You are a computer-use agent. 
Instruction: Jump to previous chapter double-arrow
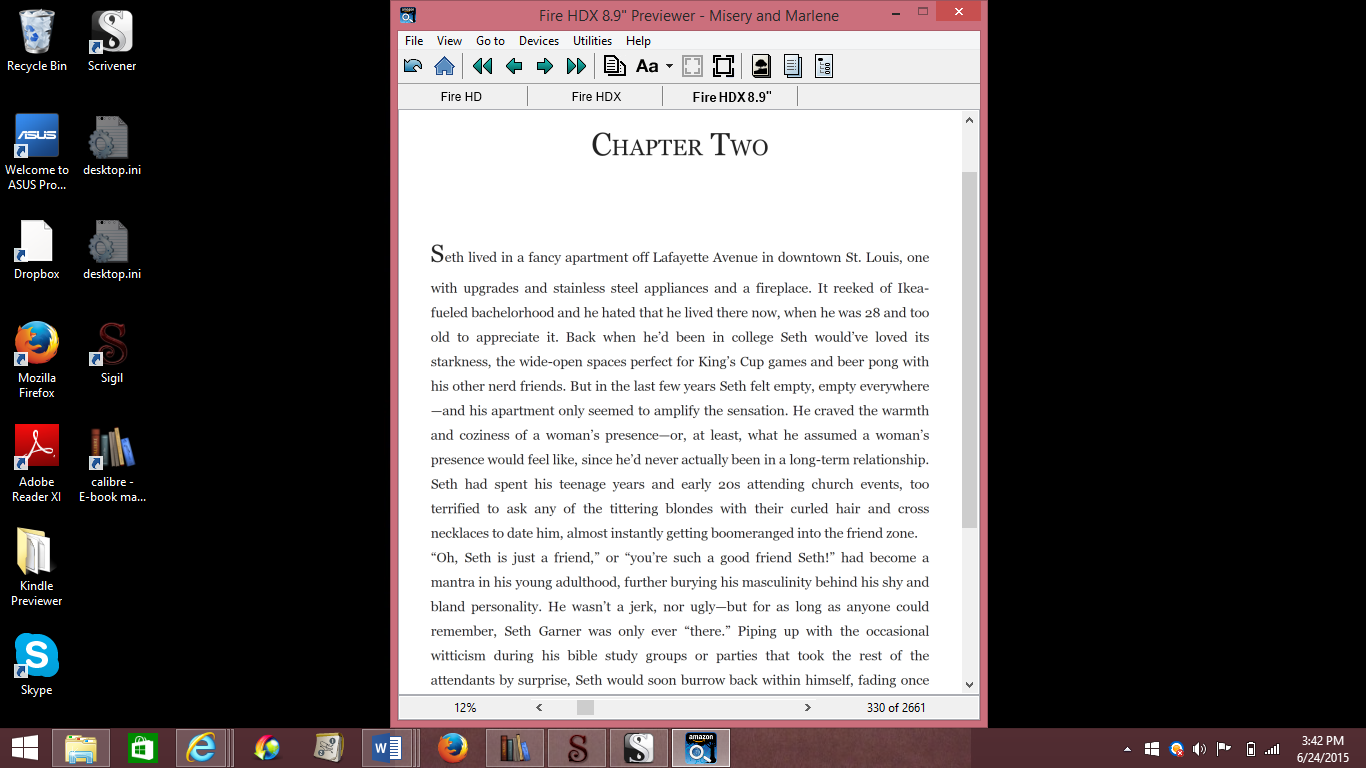tap(482, 66)
